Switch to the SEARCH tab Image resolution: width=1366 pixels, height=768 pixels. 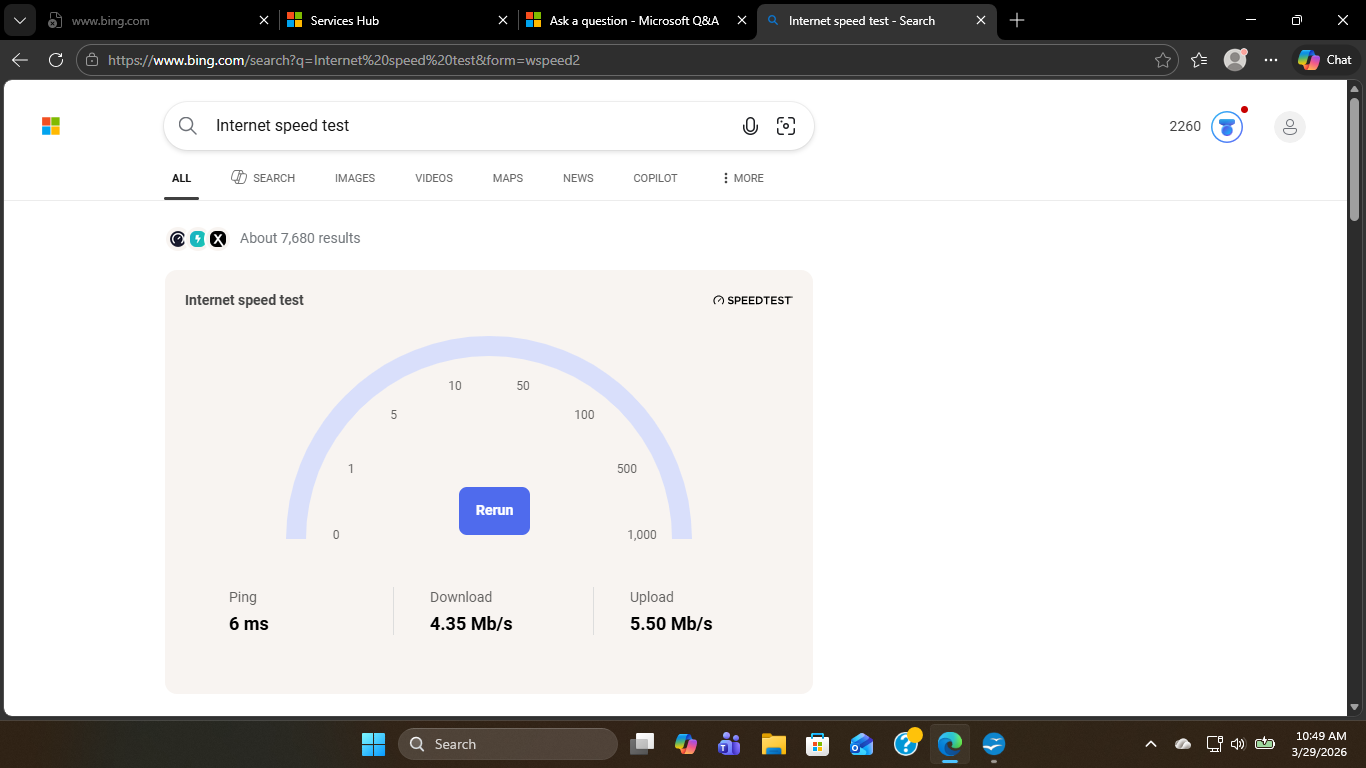click(x=263, y=178)
